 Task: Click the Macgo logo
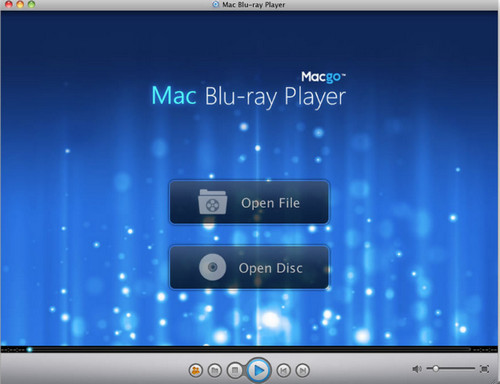[x=323, y=77]
